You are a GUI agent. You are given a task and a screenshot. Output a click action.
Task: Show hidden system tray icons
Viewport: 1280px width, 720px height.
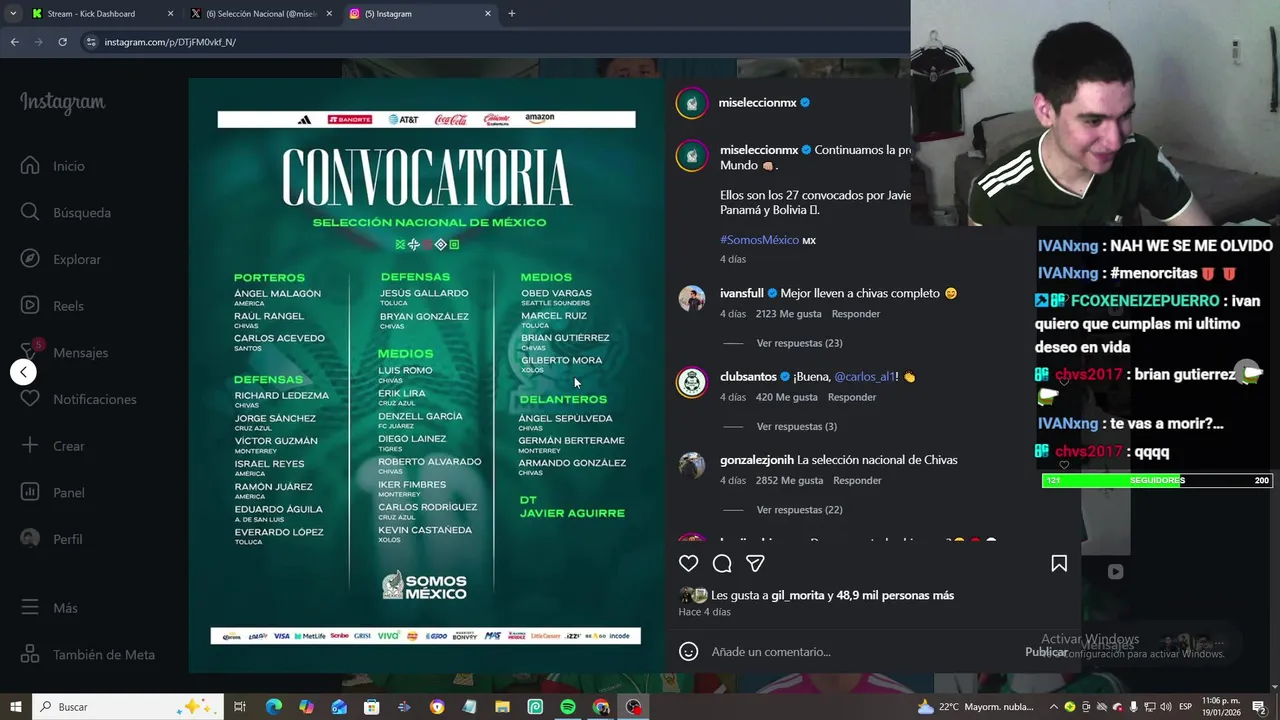click(1053, 707)
